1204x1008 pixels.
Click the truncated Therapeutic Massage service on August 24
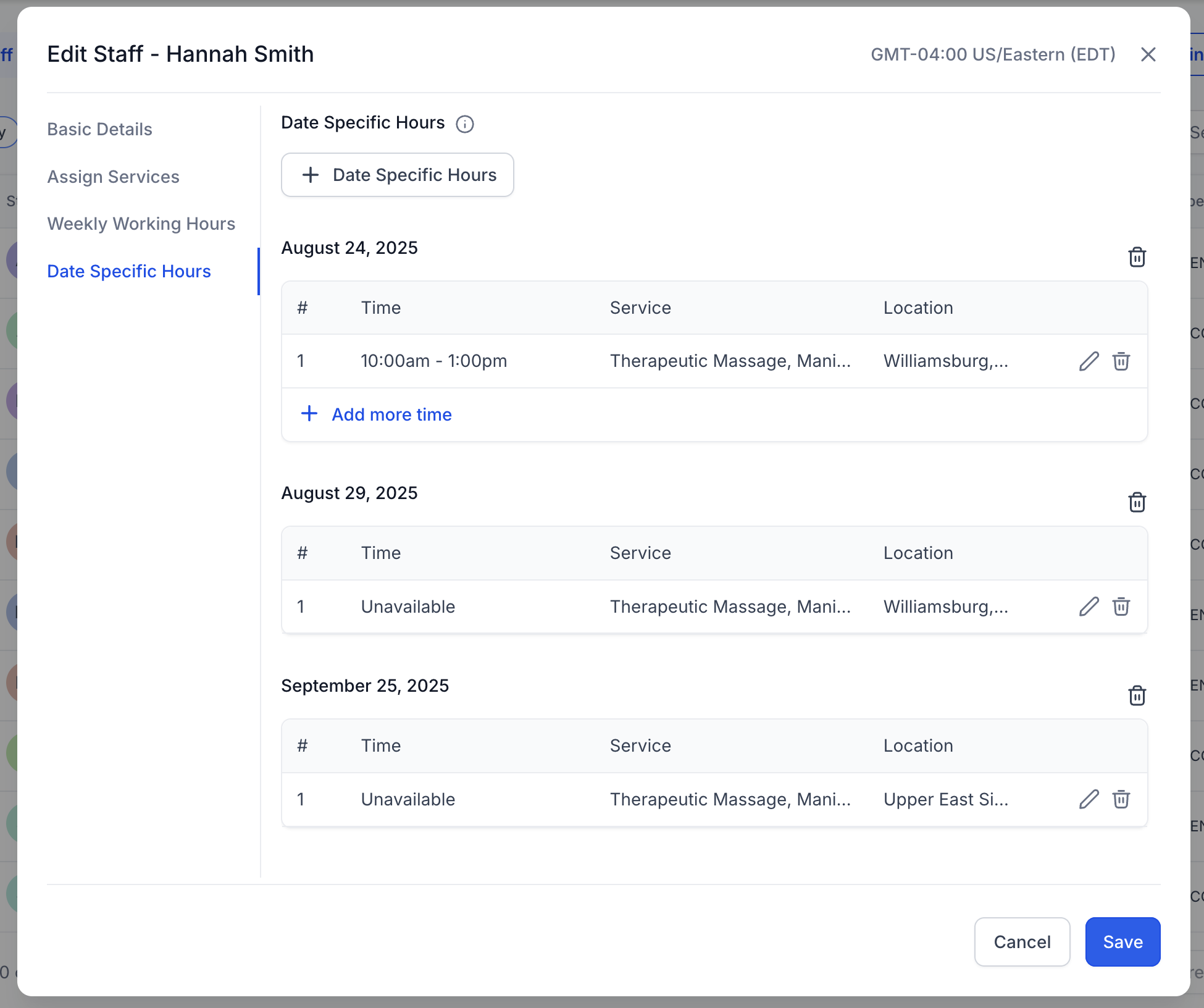pyautogui.click(x=730, y=361)
